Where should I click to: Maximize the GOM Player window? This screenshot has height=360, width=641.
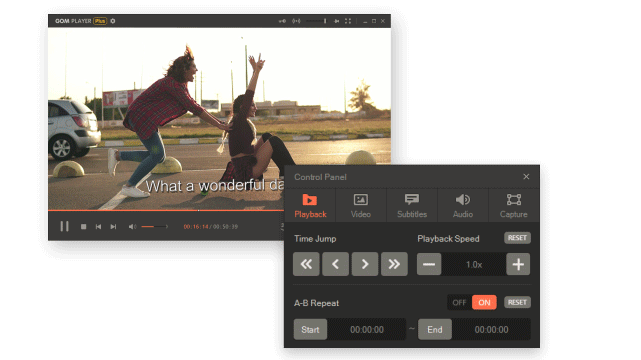374,21
